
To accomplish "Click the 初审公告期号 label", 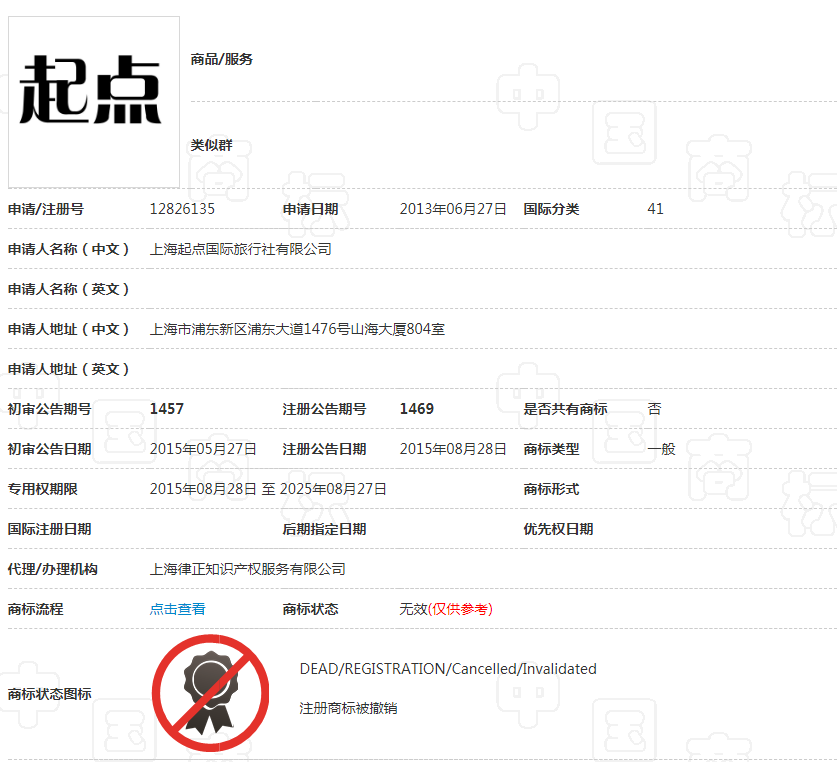I will [x=50, y=409].
